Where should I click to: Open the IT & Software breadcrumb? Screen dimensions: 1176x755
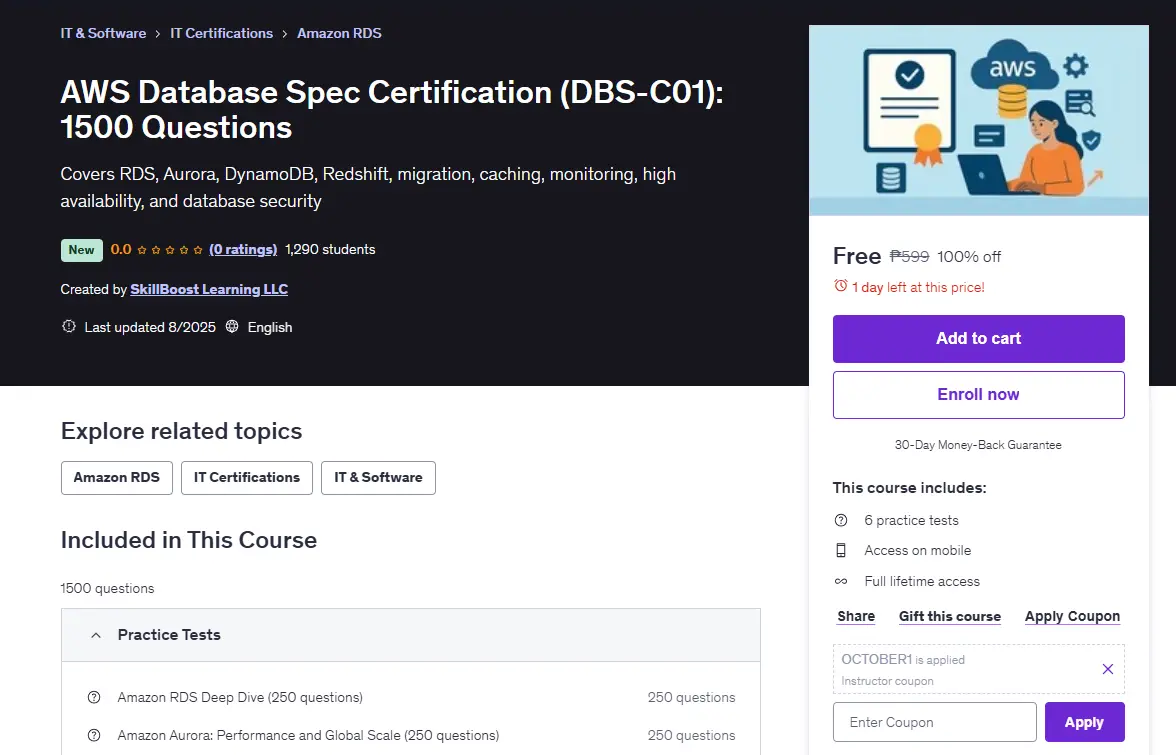tap(104, 33)
